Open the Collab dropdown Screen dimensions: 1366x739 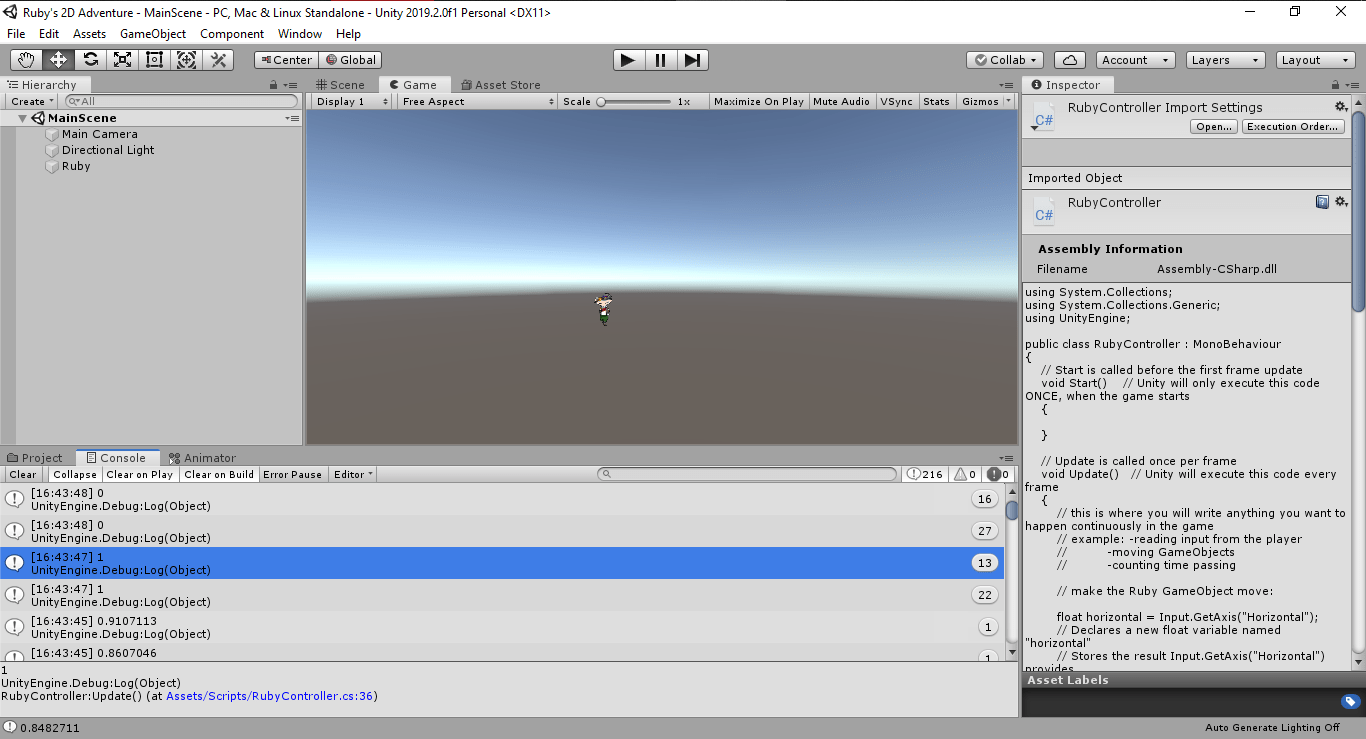coord(1006,60)
